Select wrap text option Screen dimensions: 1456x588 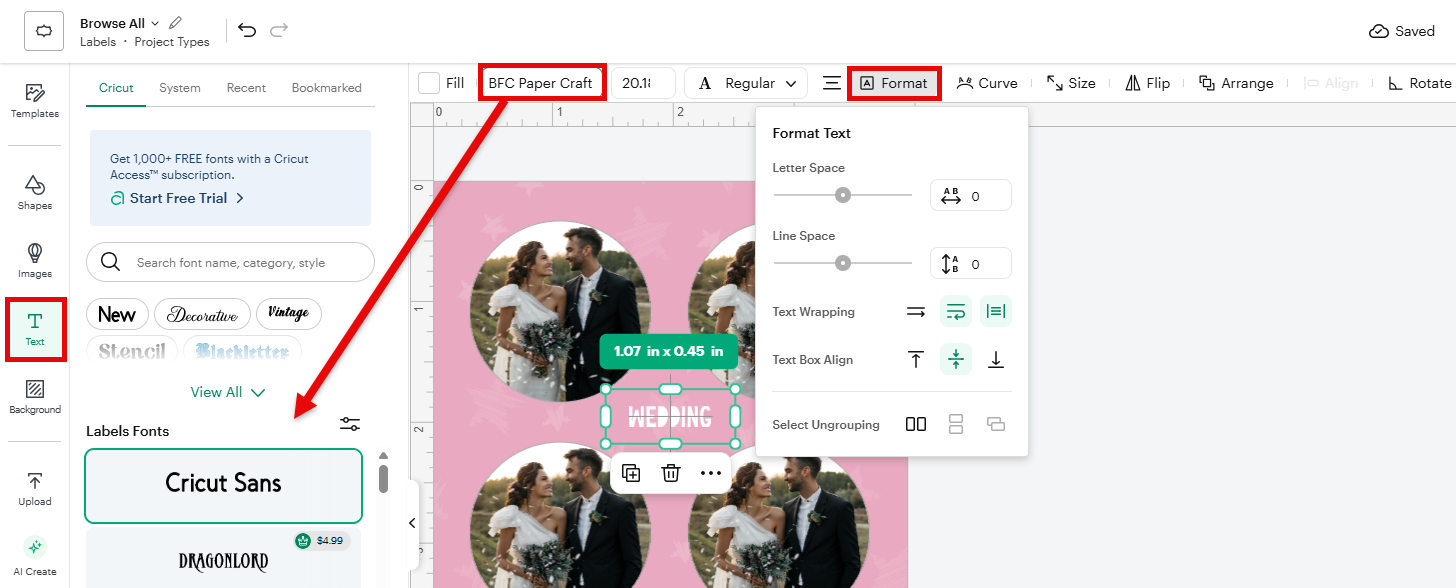pos(956,312)
